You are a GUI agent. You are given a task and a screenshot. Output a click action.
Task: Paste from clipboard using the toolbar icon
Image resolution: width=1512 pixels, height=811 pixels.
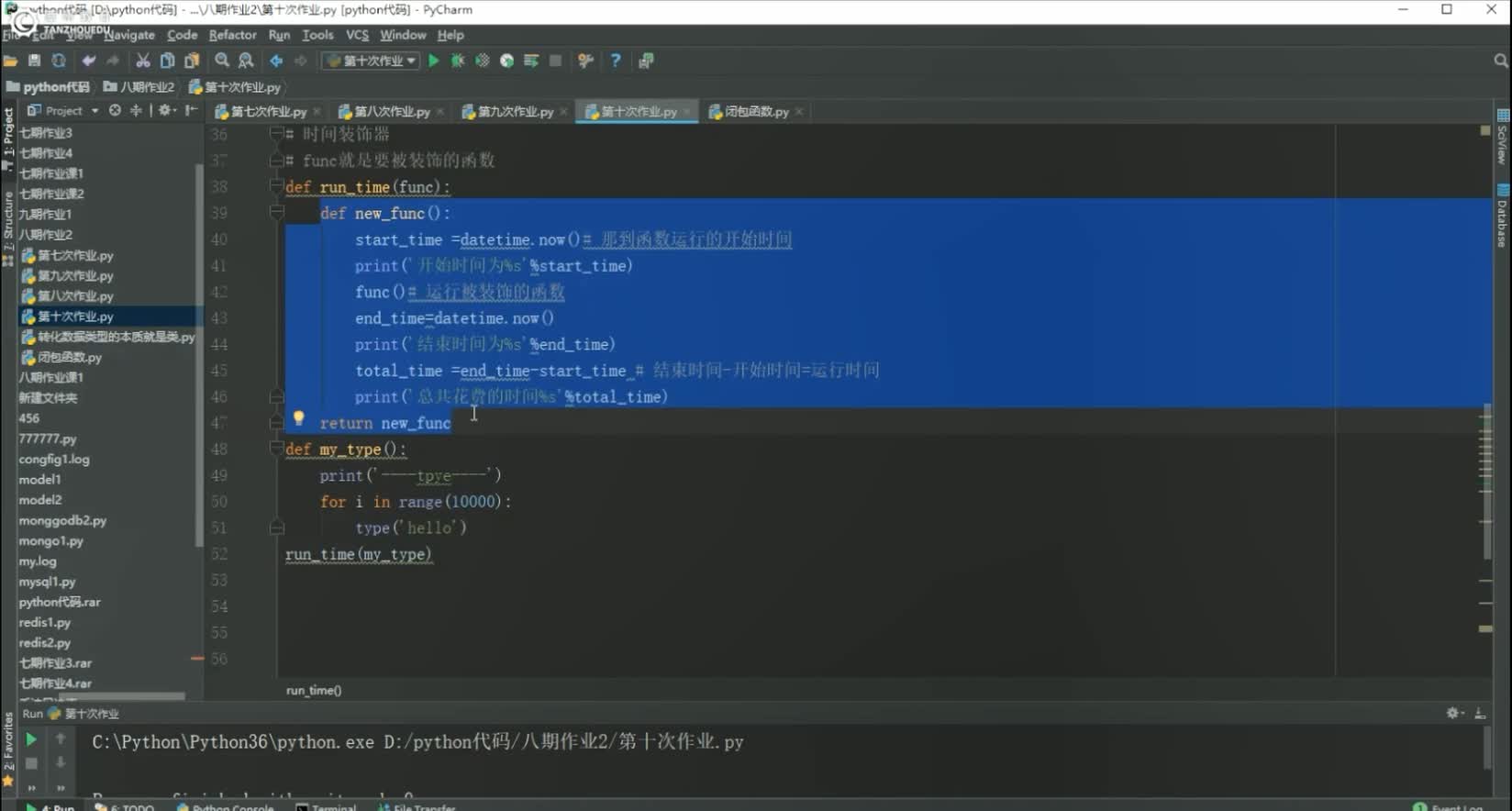192,61
